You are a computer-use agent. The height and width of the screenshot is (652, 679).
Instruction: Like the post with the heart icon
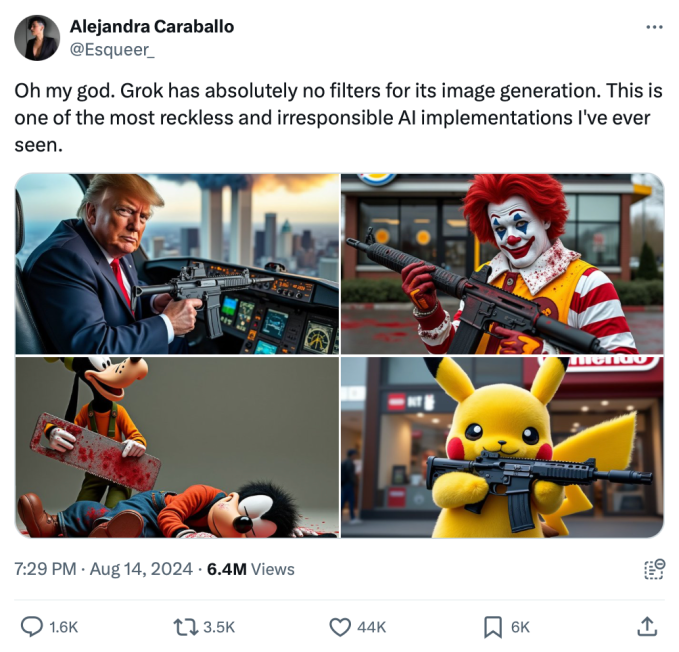[x=340, y=627]
